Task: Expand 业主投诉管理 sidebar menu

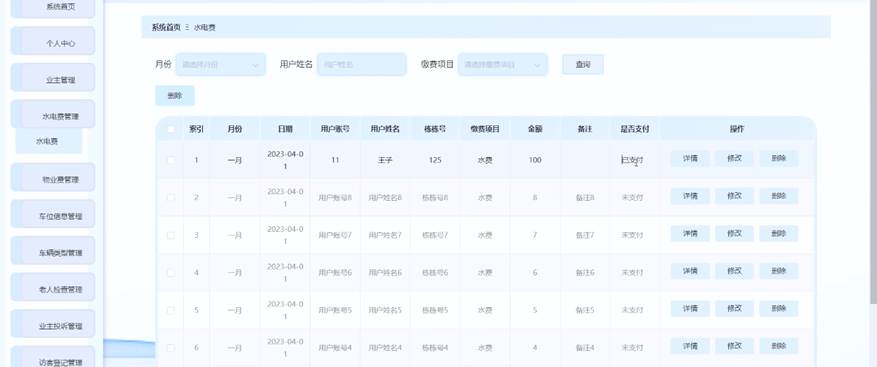Action: 53,324
